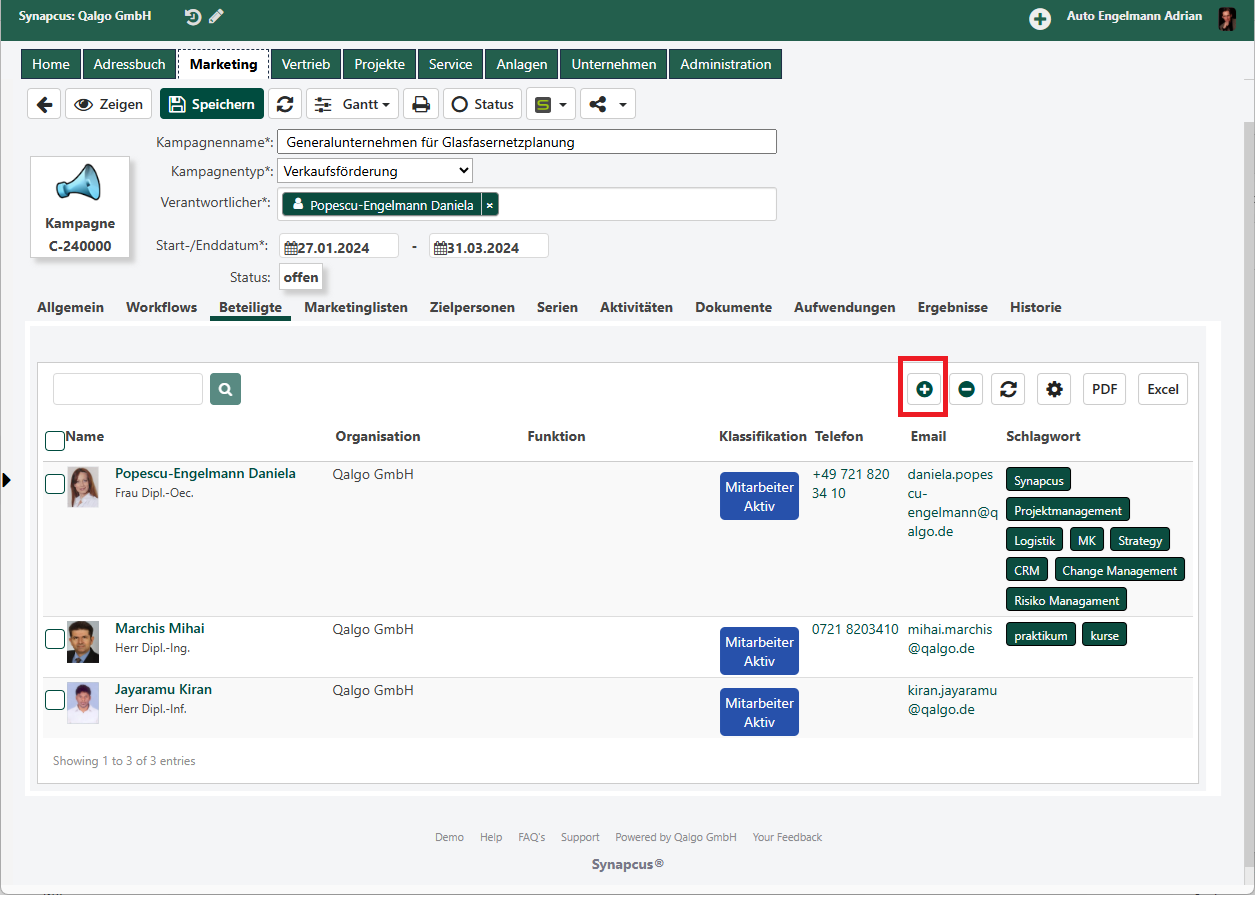Click the back arrow toolbar icon

point(44,104)
